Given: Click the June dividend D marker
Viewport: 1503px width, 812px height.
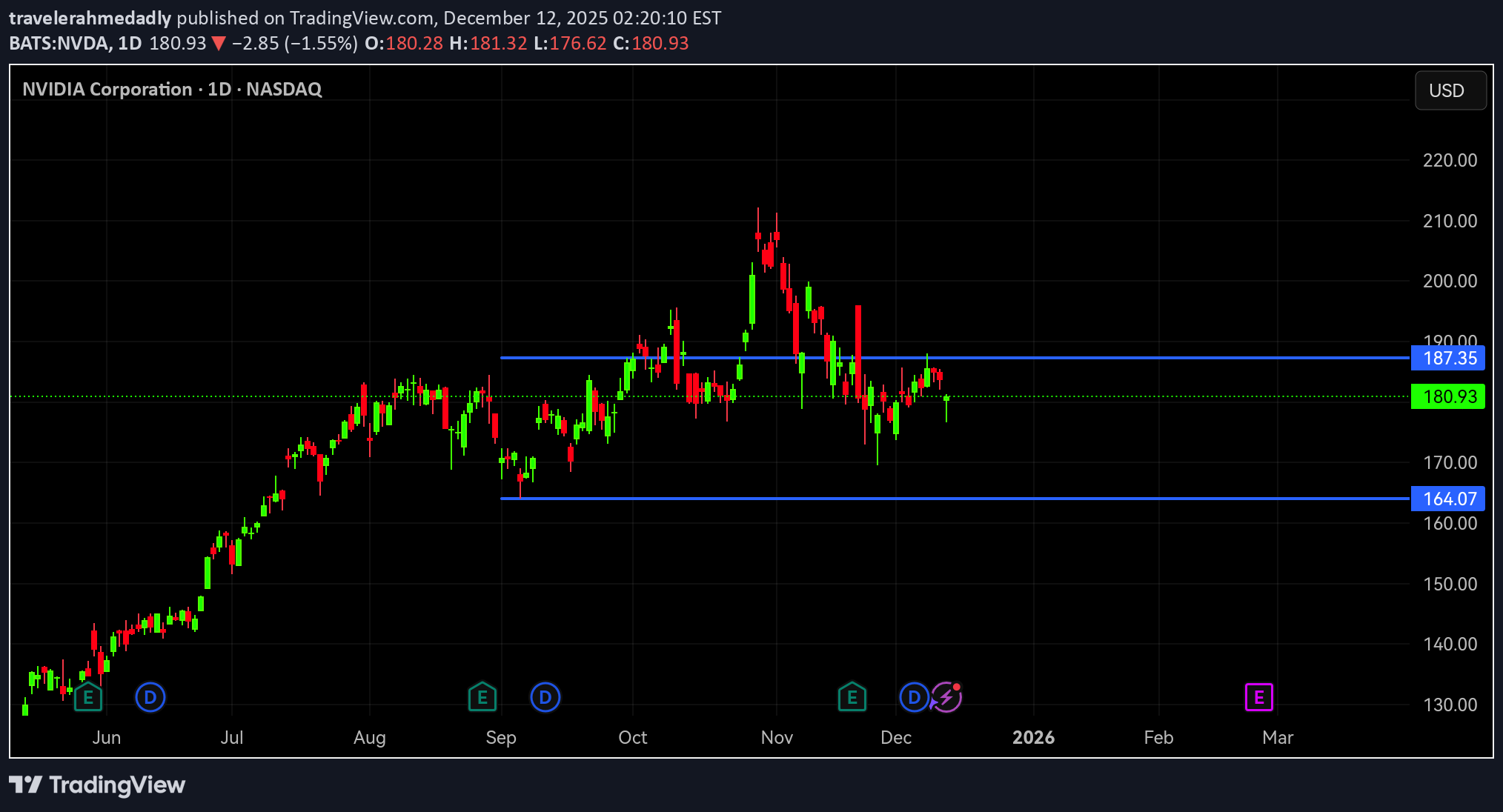Looking at the screenshot, I should [x=150, y=697].
